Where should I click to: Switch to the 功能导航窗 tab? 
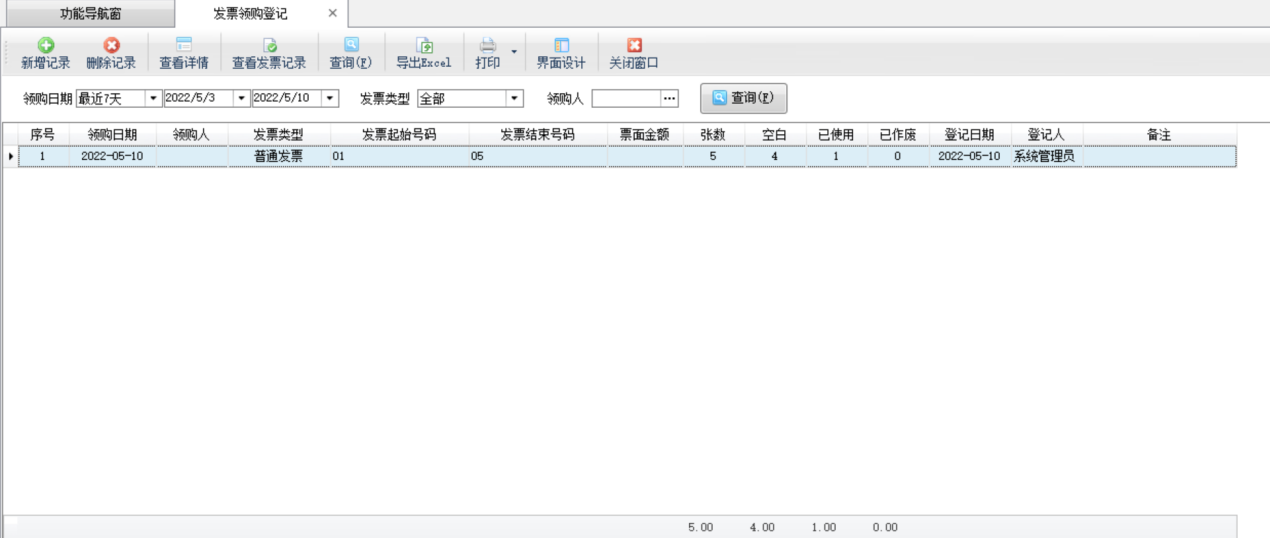pyautogui.click(x=90, y=14)
